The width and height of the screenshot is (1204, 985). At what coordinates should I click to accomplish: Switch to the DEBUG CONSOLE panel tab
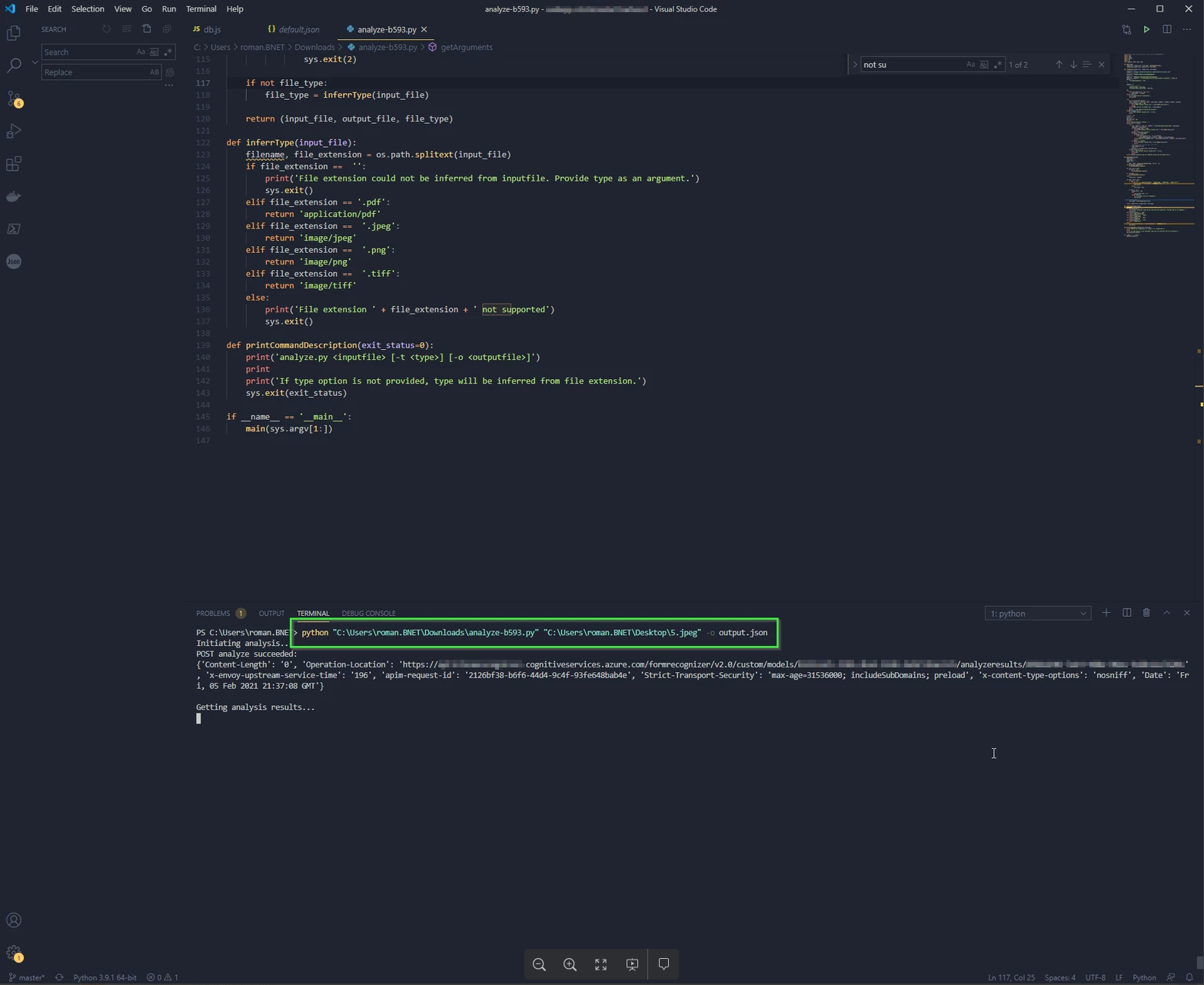(x=368, y=614)
